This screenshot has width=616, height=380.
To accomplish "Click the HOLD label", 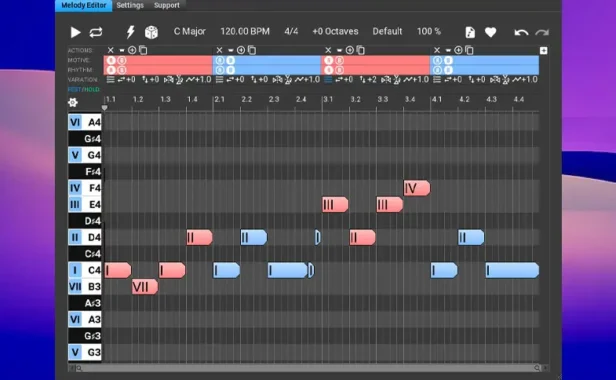I will [x=91, y=90].
